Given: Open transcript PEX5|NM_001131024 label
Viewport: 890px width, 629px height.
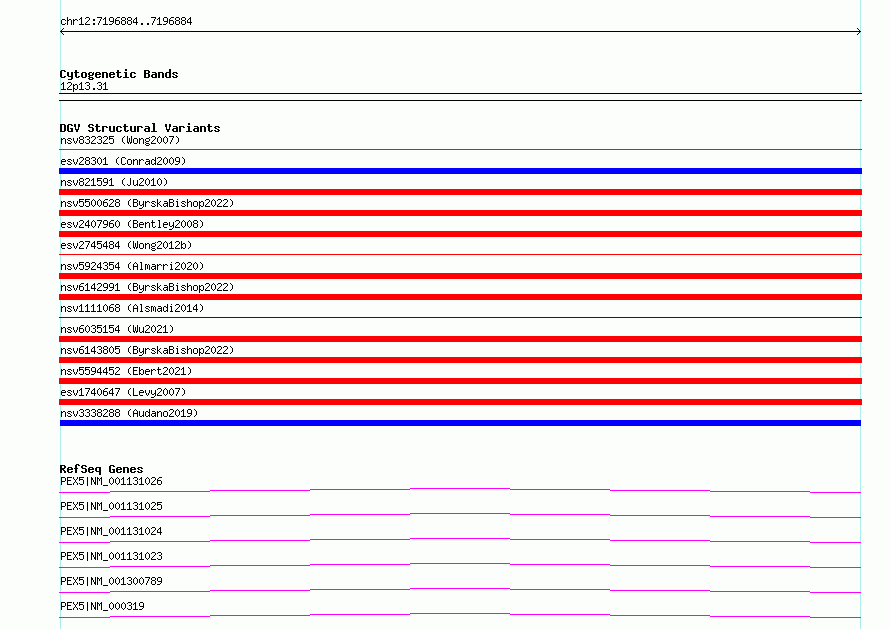Looking at the screenshot, I should pyautogui.click(x=111, y=531).
